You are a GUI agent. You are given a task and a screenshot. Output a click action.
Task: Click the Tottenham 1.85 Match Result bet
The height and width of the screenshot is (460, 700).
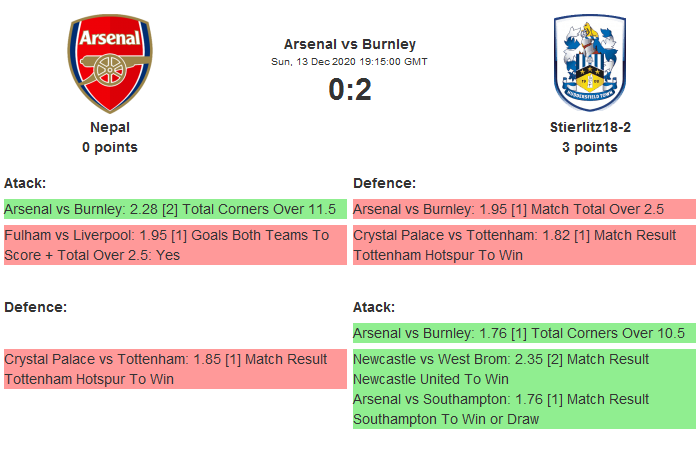click(x=175, y=369)
